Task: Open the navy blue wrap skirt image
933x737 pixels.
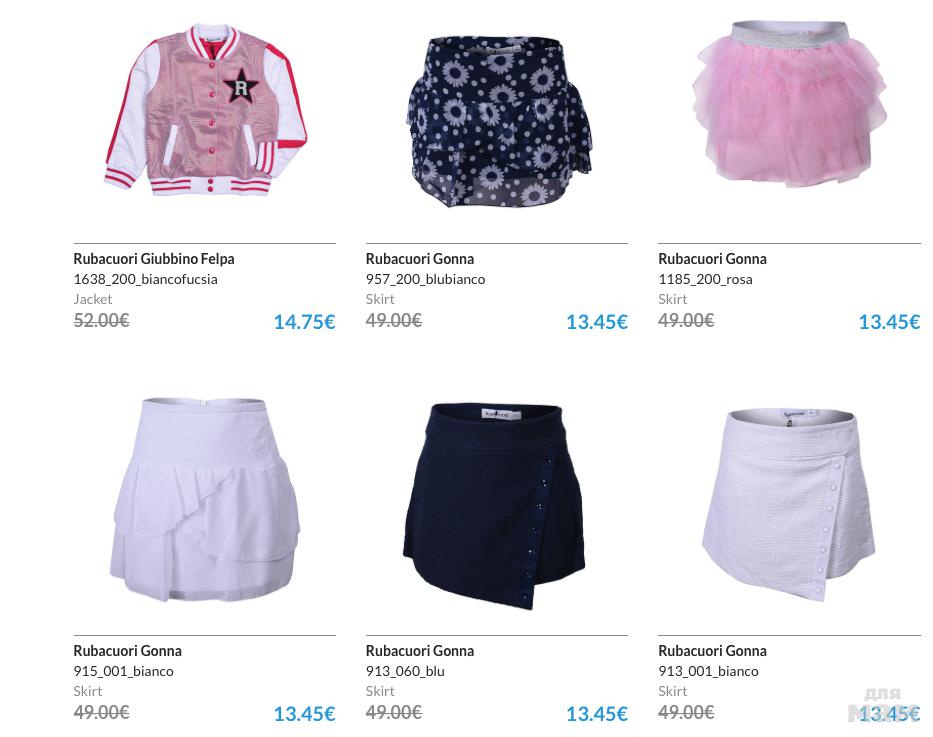Action: click(x=494, y=506)
